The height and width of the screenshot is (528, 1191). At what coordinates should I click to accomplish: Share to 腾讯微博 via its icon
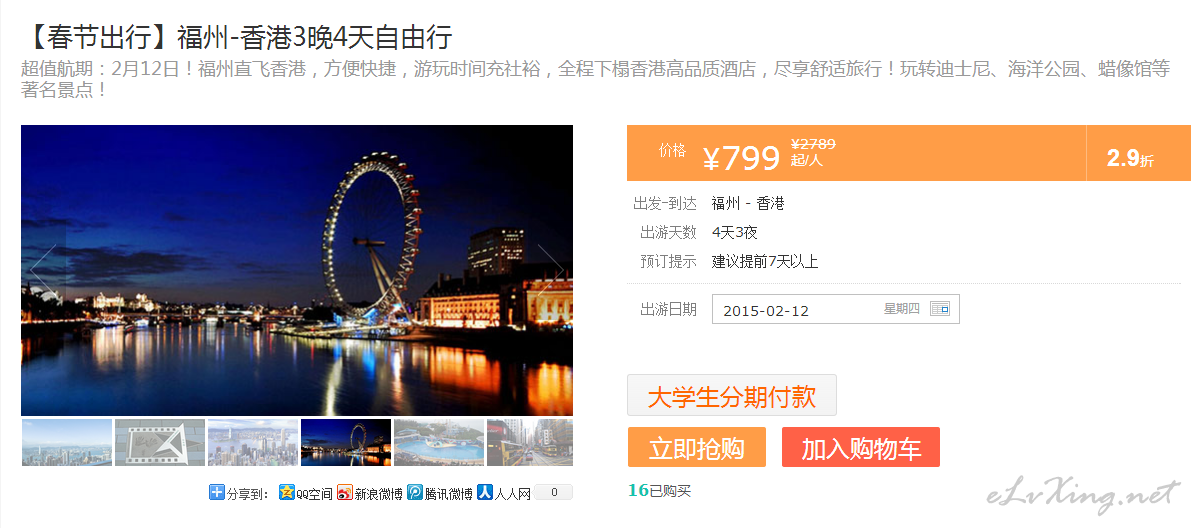414,492
